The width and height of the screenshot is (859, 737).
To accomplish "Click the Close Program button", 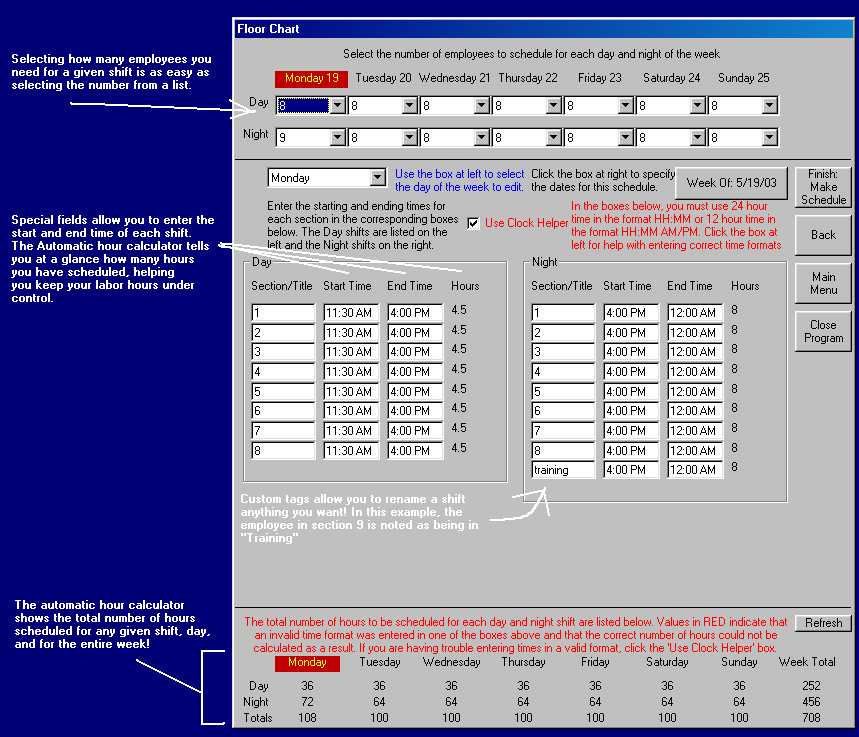I will coord(823,331).
